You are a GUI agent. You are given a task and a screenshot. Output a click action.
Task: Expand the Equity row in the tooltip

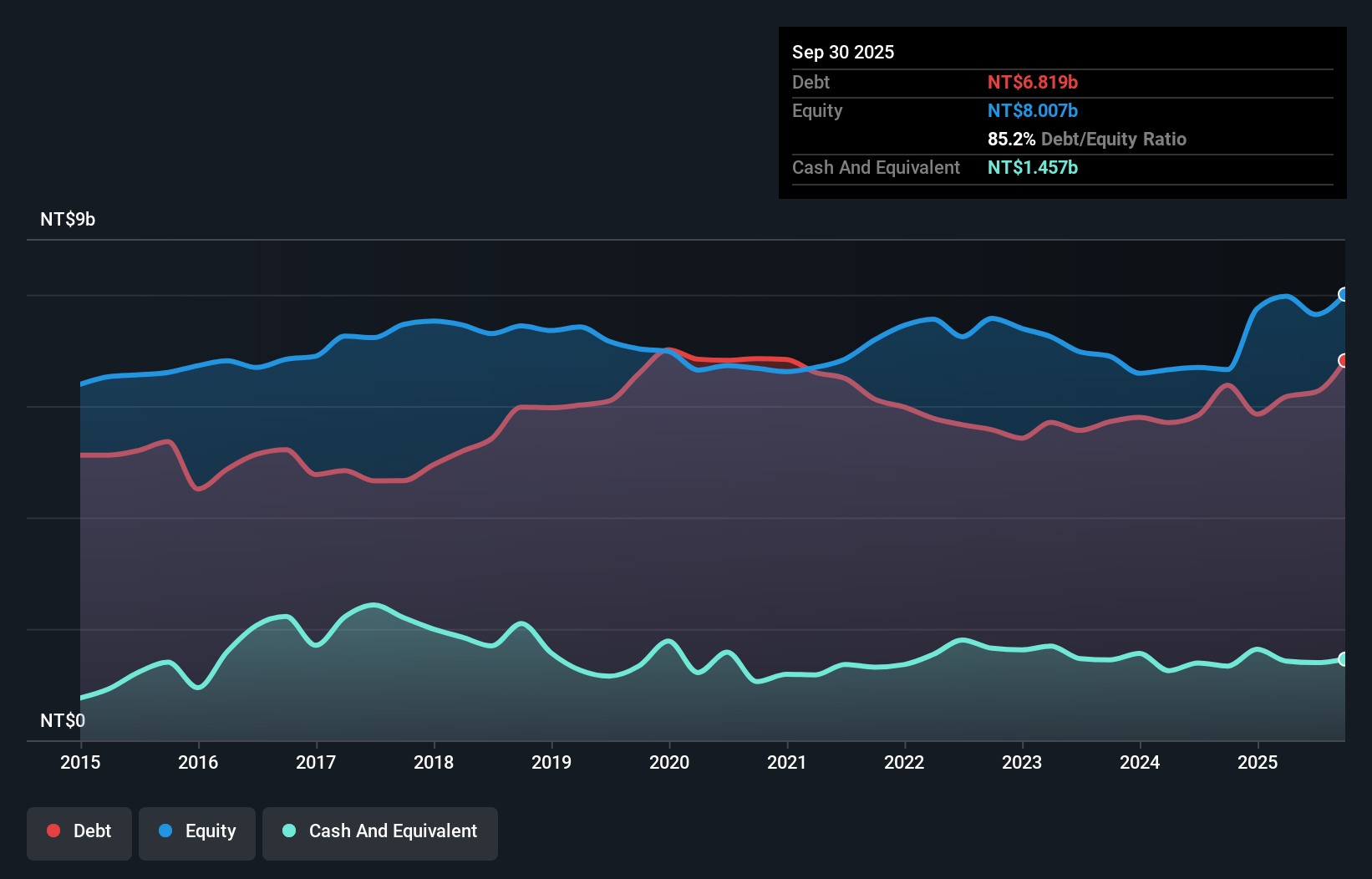pyautogui.click(x=817, y=110)
